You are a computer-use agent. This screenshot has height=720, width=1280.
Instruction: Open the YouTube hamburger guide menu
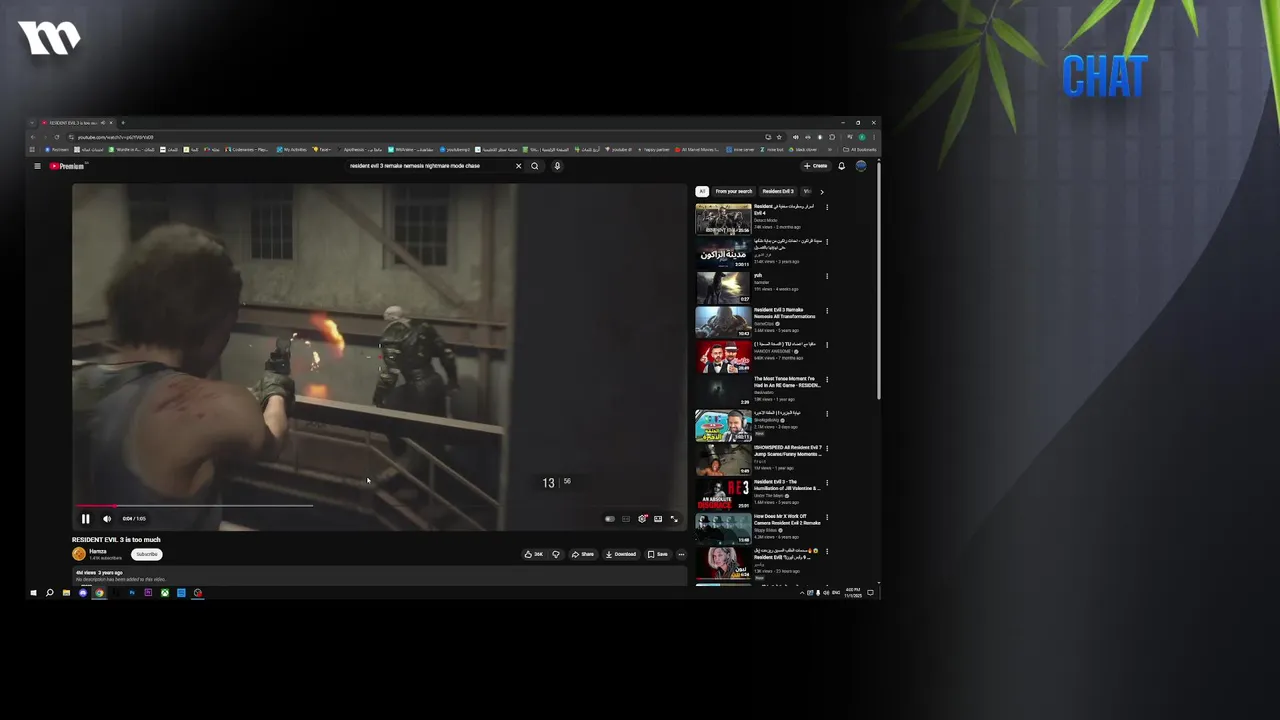[37, 166]
